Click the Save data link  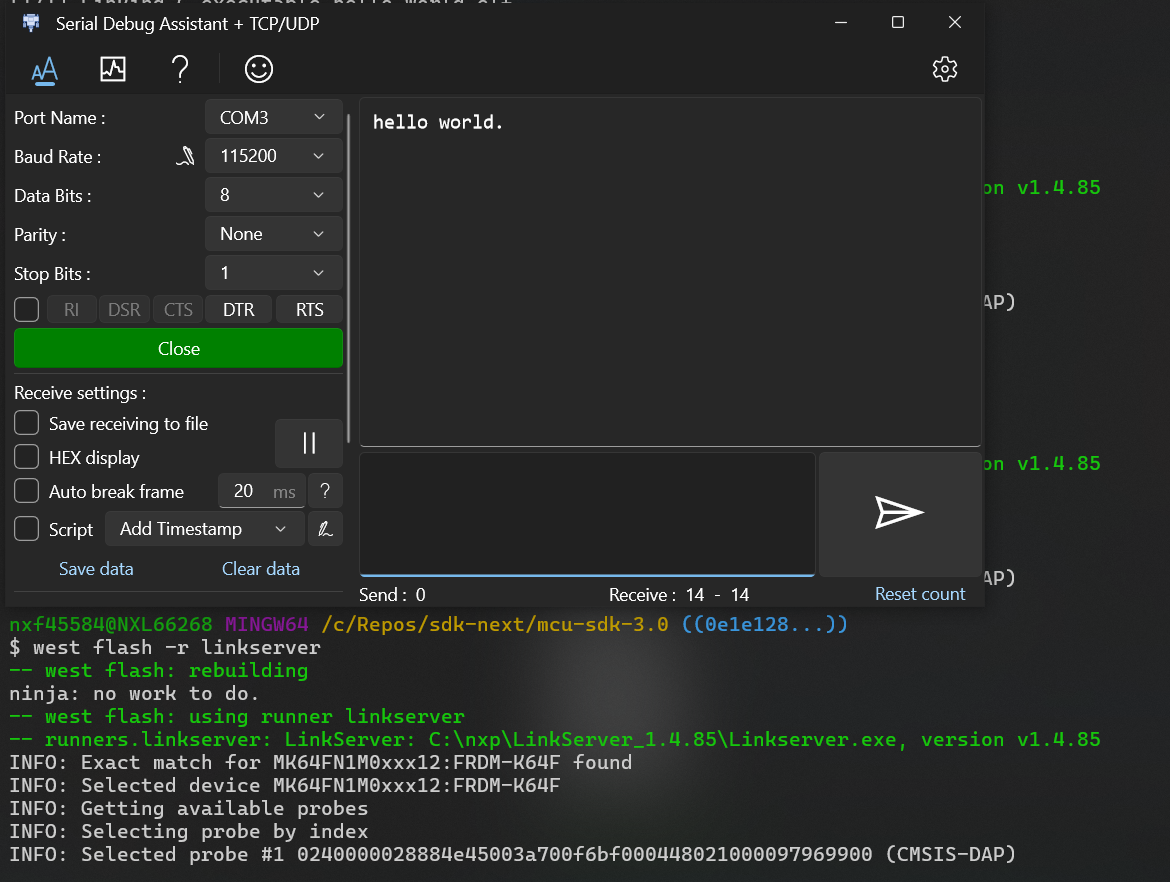pos(96,569)
